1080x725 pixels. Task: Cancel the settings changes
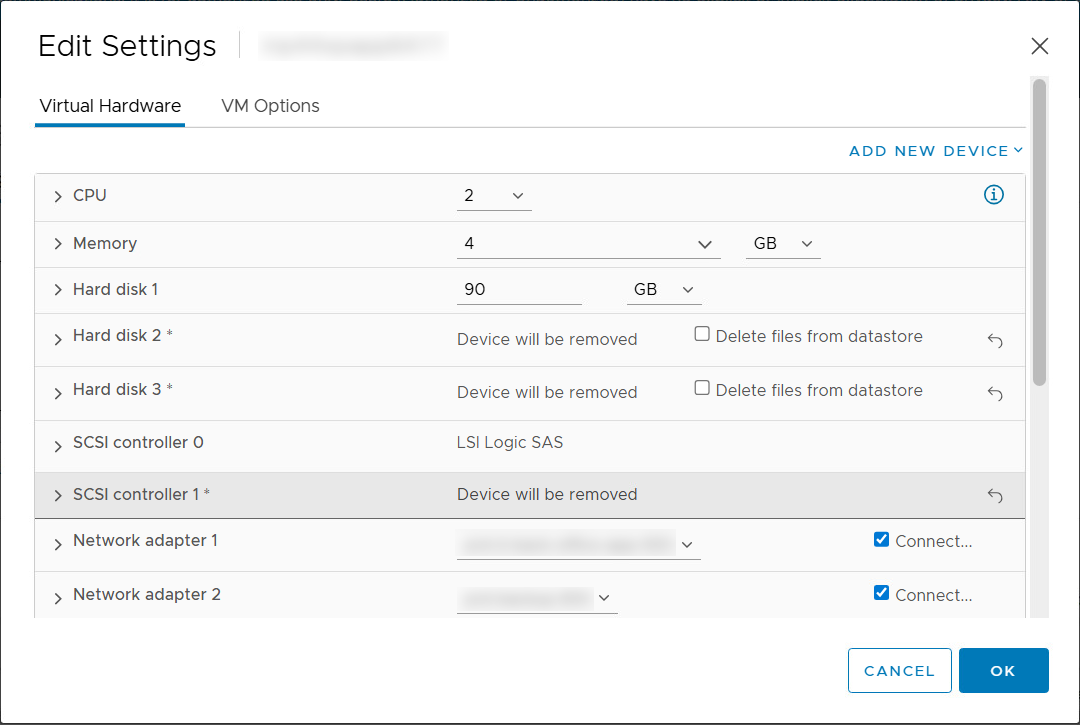pyautogui.click(x=899, y=670)
